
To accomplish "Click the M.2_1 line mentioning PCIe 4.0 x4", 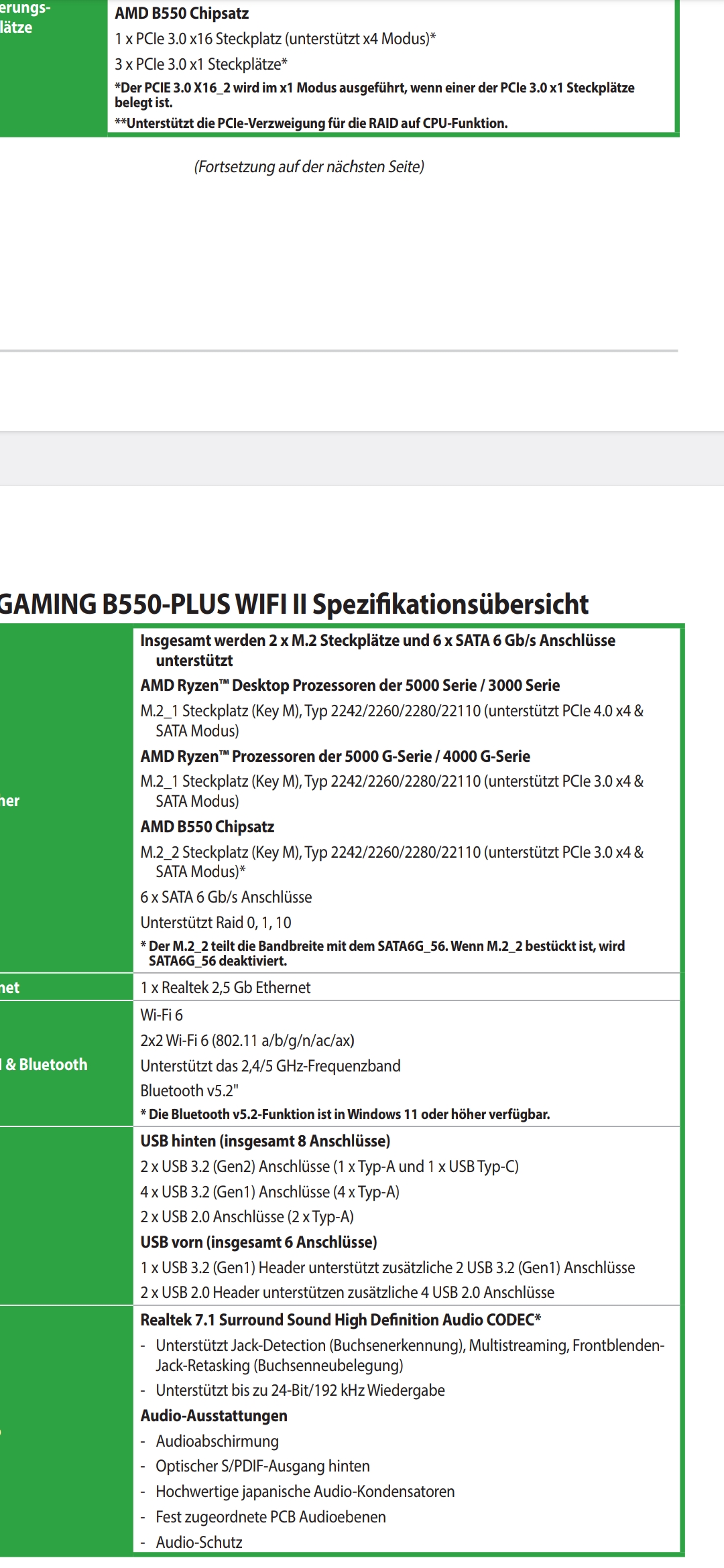I will (391, 720).
